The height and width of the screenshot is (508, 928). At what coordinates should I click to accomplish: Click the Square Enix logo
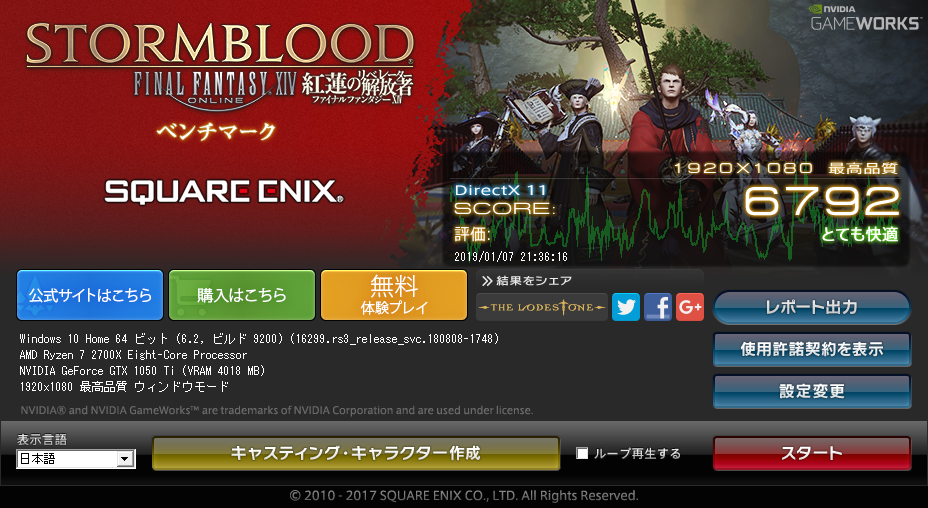[x=224, y=192]
